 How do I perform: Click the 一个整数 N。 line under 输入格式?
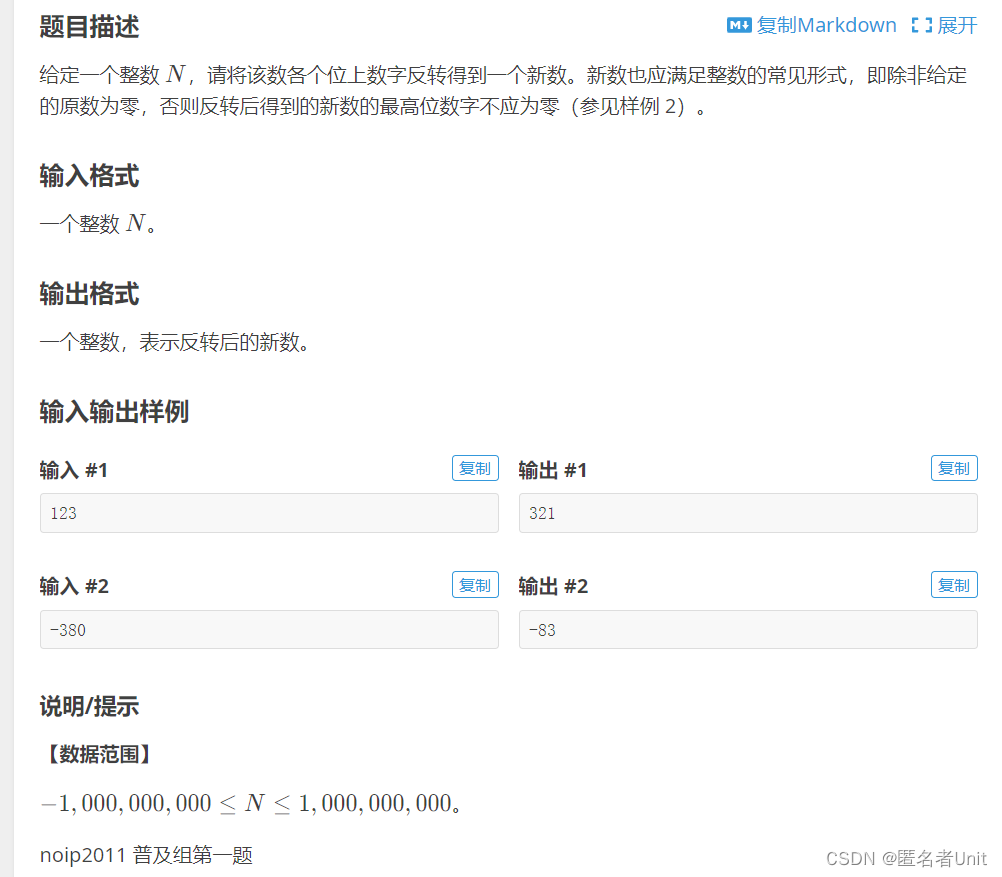point(98,224)
